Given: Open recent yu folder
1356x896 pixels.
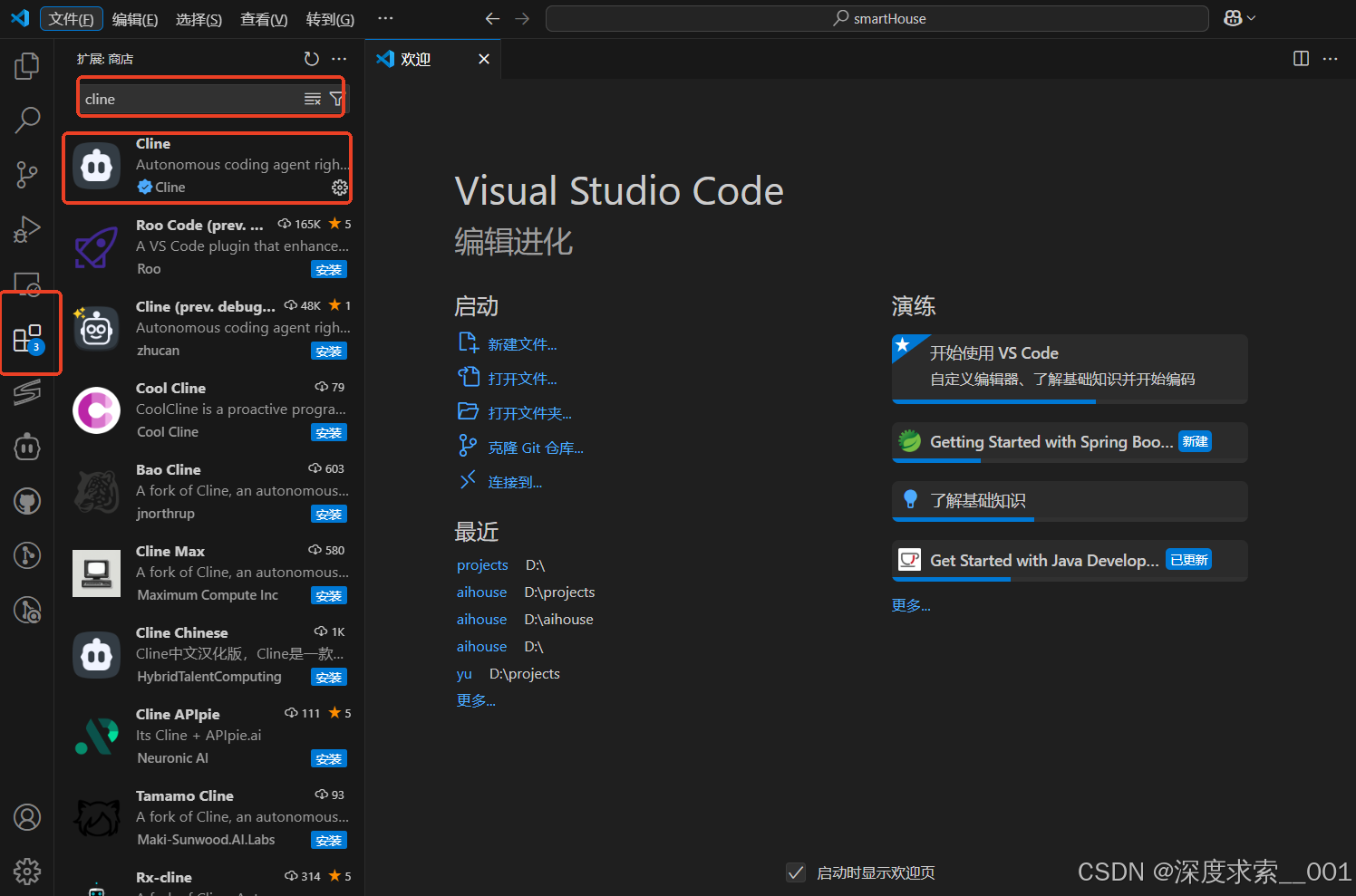Looking at the screenshot, I should (x=464, y=673).
